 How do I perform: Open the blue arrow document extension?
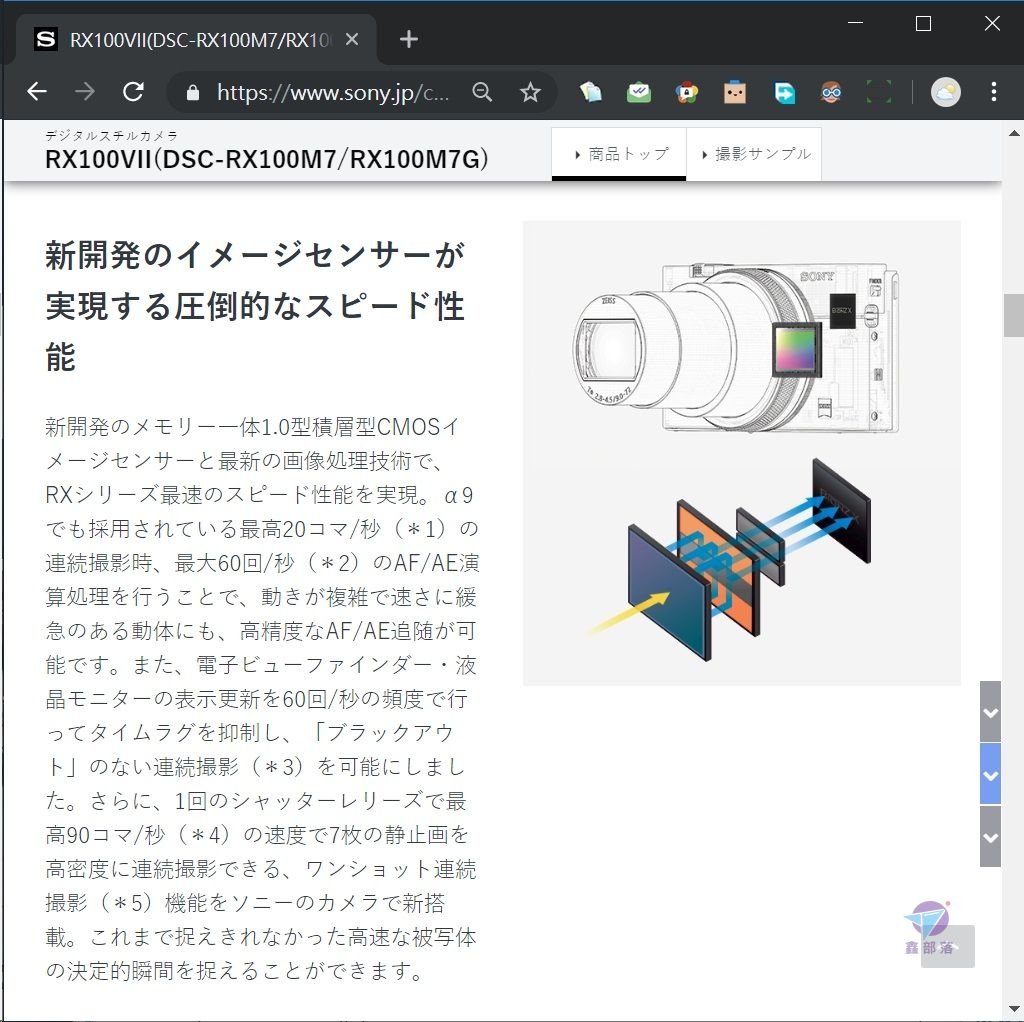point(784,92)
